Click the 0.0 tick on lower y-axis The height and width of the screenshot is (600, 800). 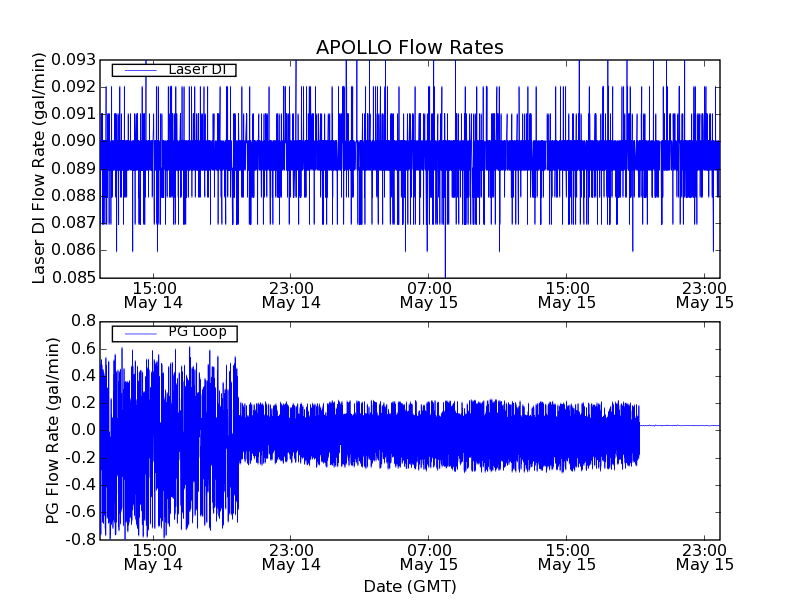82,430
